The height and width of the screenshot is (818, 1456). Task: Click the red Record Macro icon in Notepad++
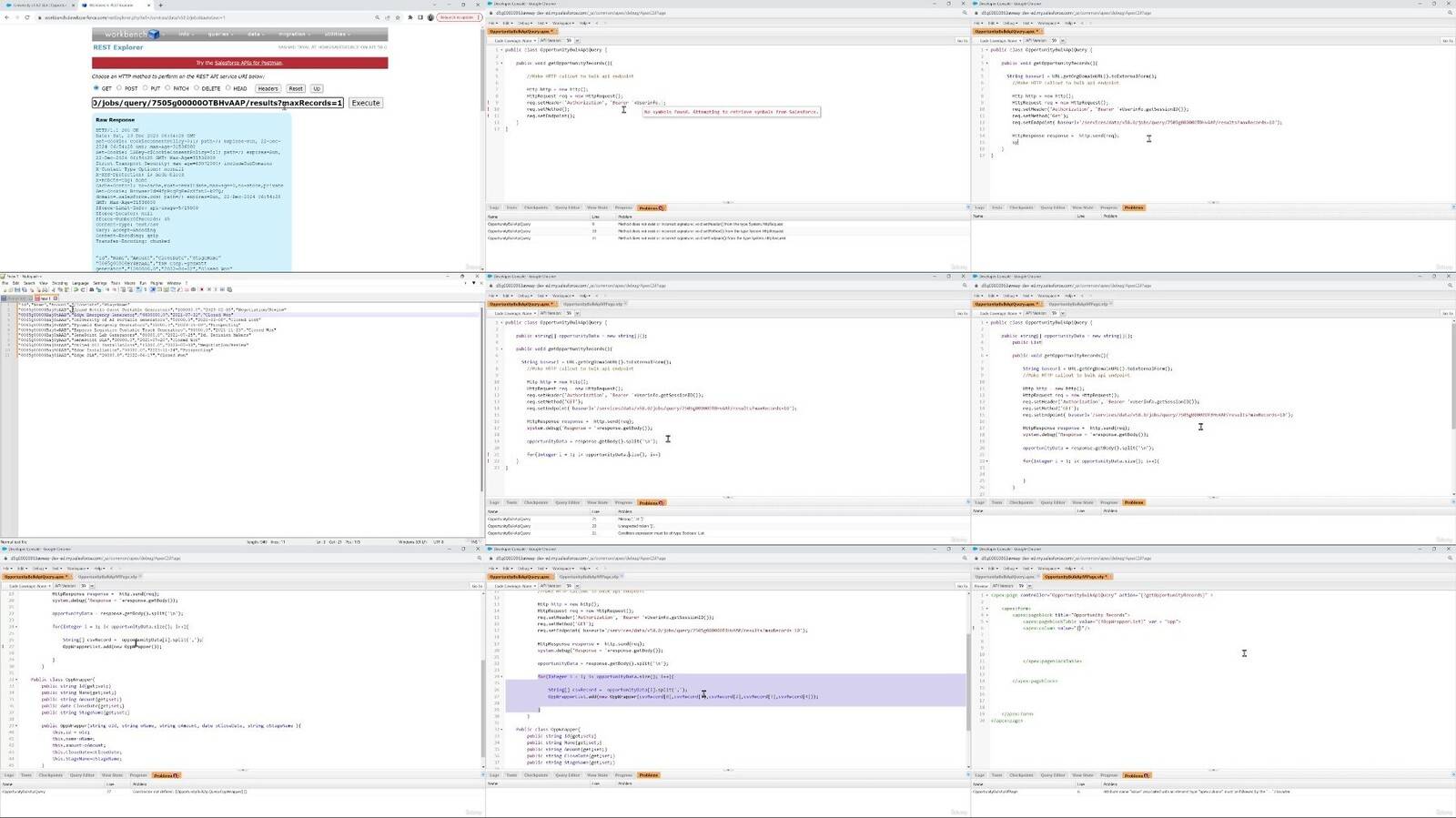[202, 289]
